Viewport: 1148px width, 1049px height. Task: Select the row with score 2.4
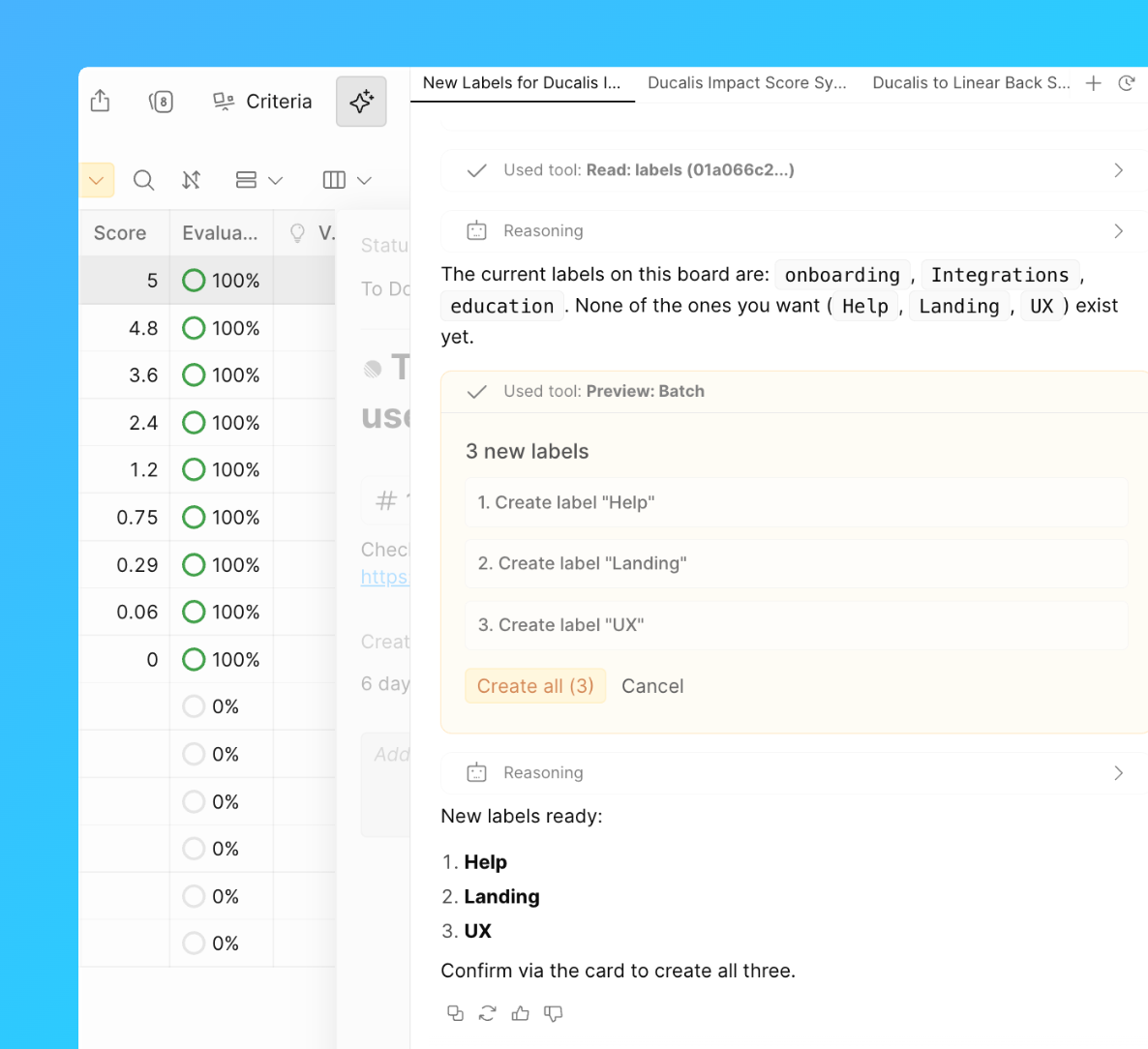tap(208, 422)
